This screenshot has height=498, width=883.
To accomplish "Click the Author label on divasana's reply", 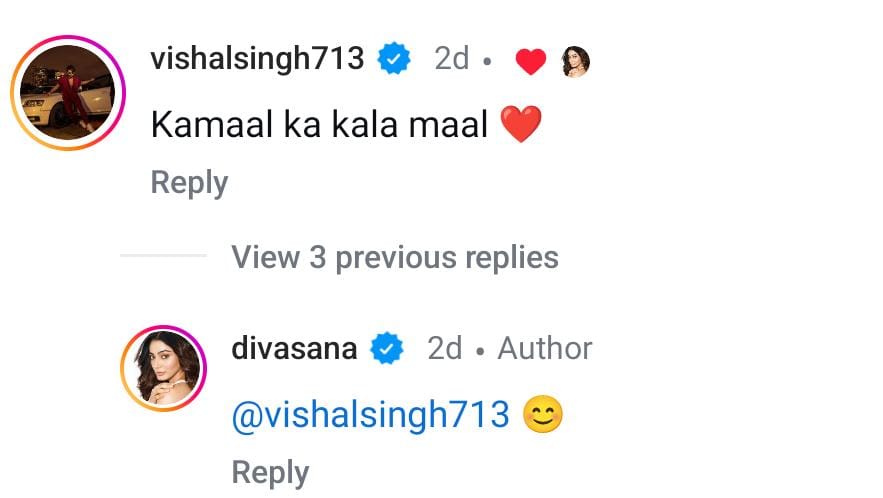I will point(545,348).
